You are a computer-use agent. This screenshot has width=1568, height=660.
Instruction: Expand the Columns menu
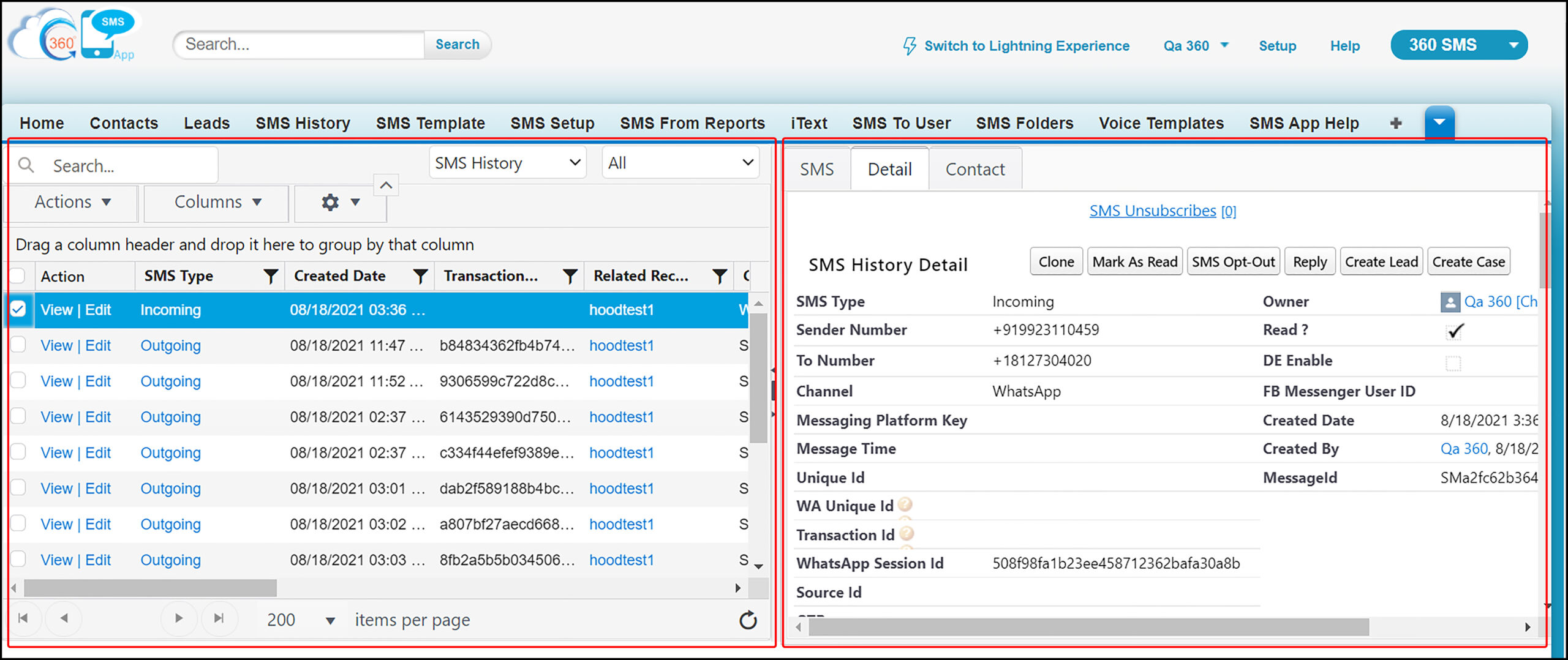217,202
